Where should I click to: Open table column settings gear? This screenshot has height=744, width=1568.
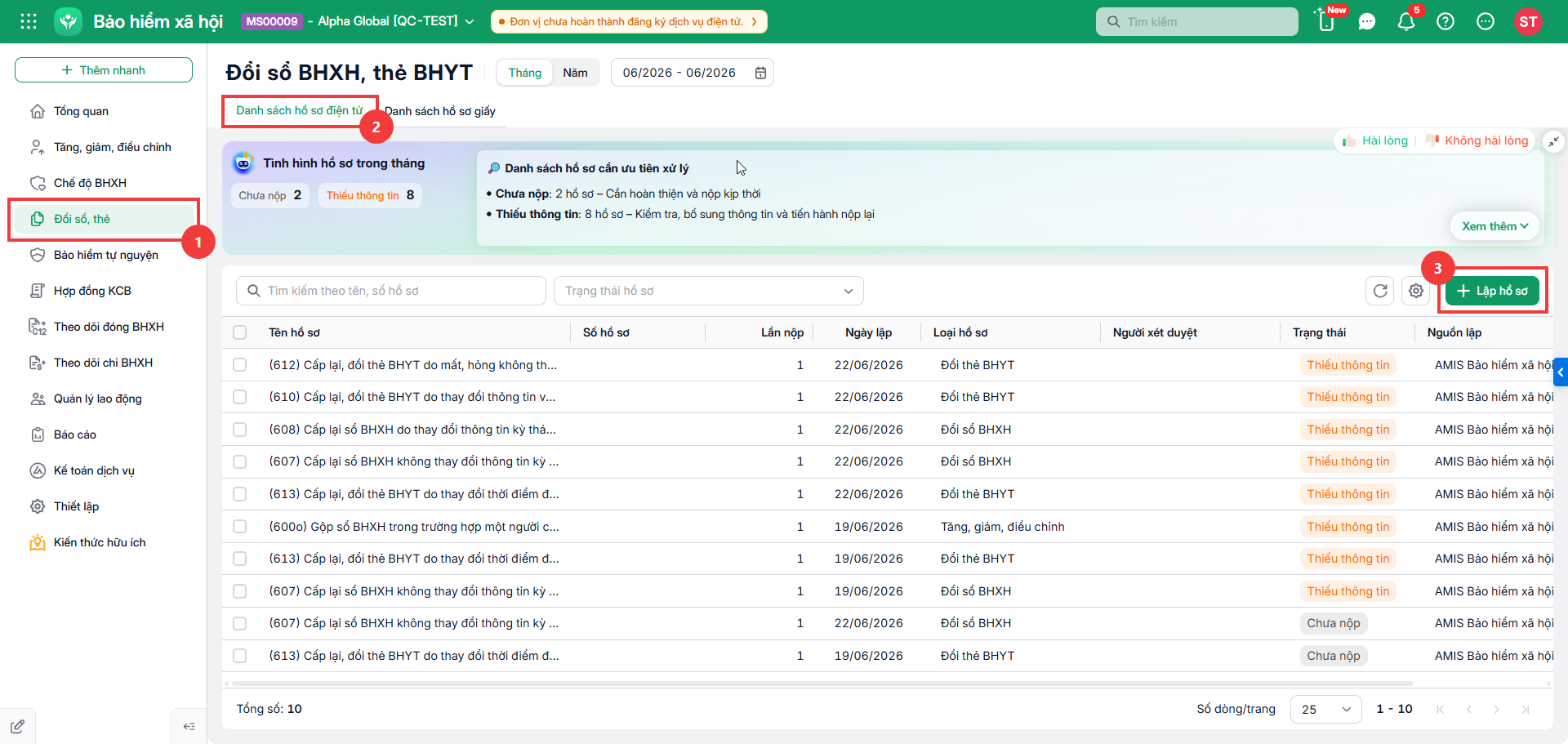click(x=1416, y=291)
